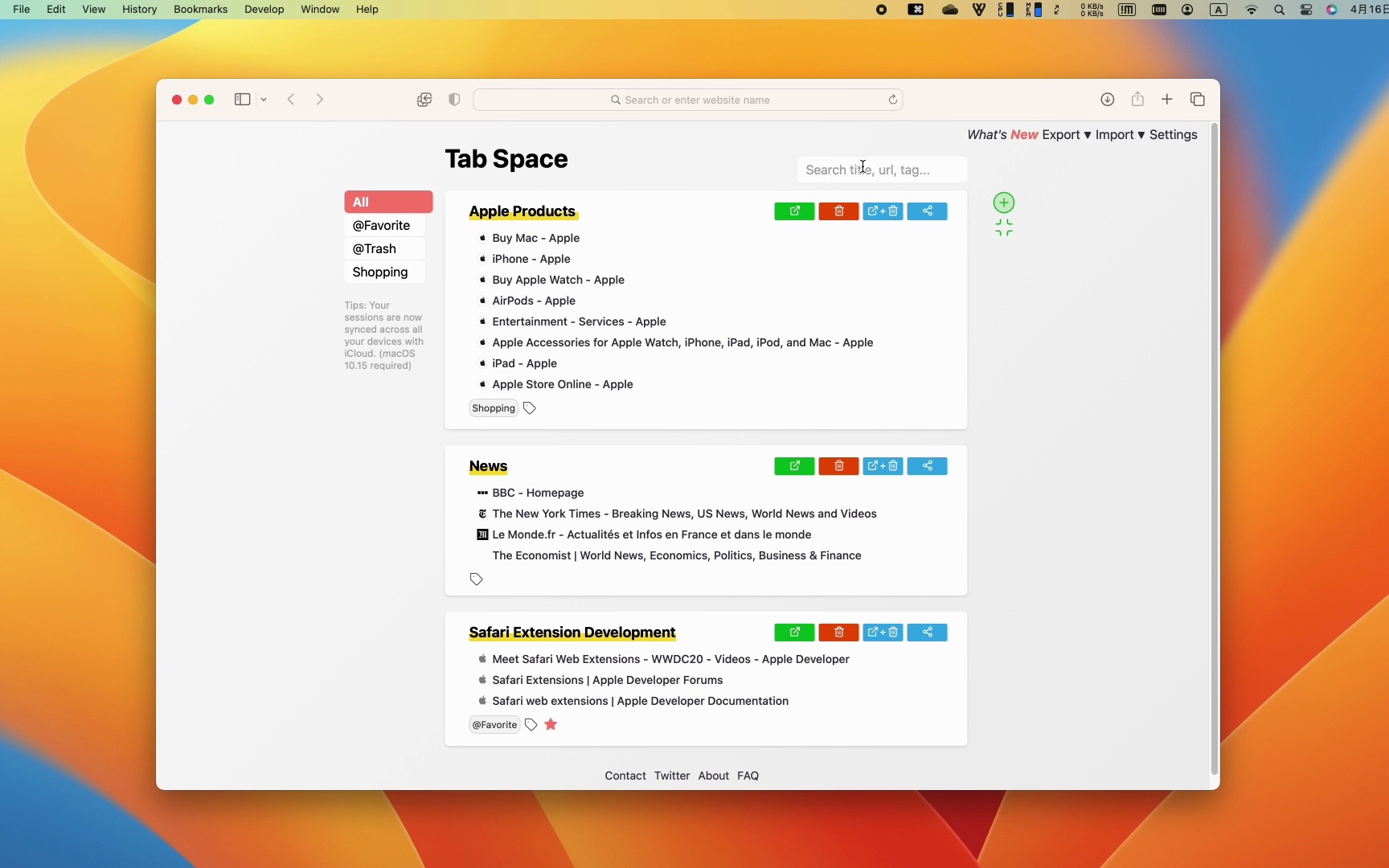Go forward in Safari
Screen dimensions: 1389x868
320,100
